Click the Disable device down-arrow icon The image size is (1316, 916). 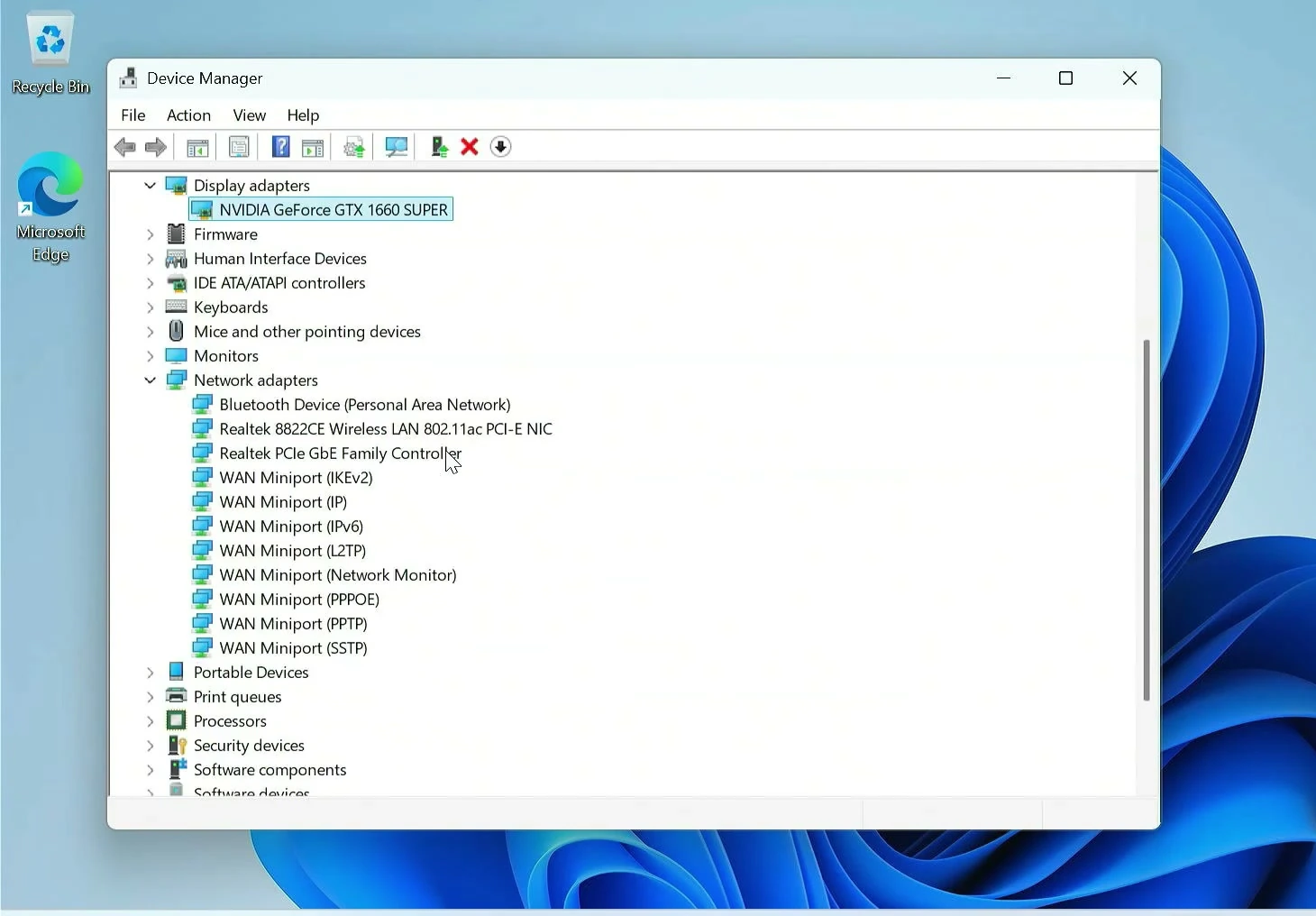[501, 147]
